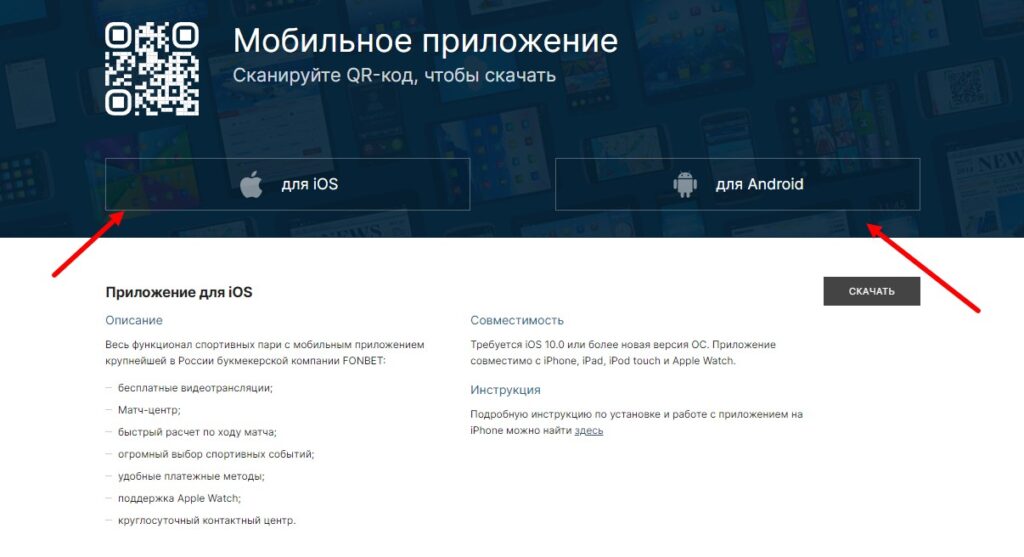Screen dimensions: 1024x557
Task: Click the "Требуется iOS 10.0" compatibility text
Action: (x=623, y=353)
